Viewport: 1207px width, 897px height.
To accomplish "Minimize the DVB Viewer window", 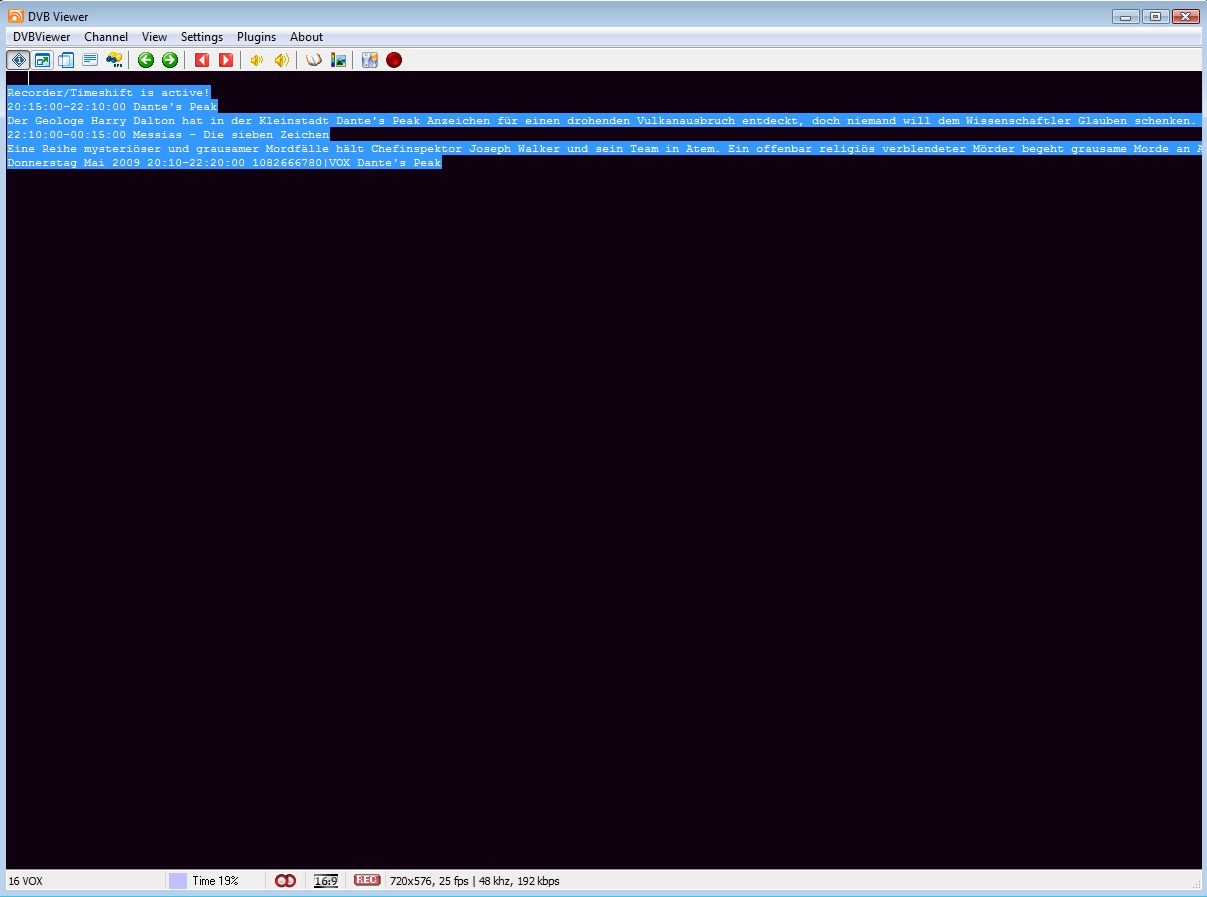I will point(1126,16).
